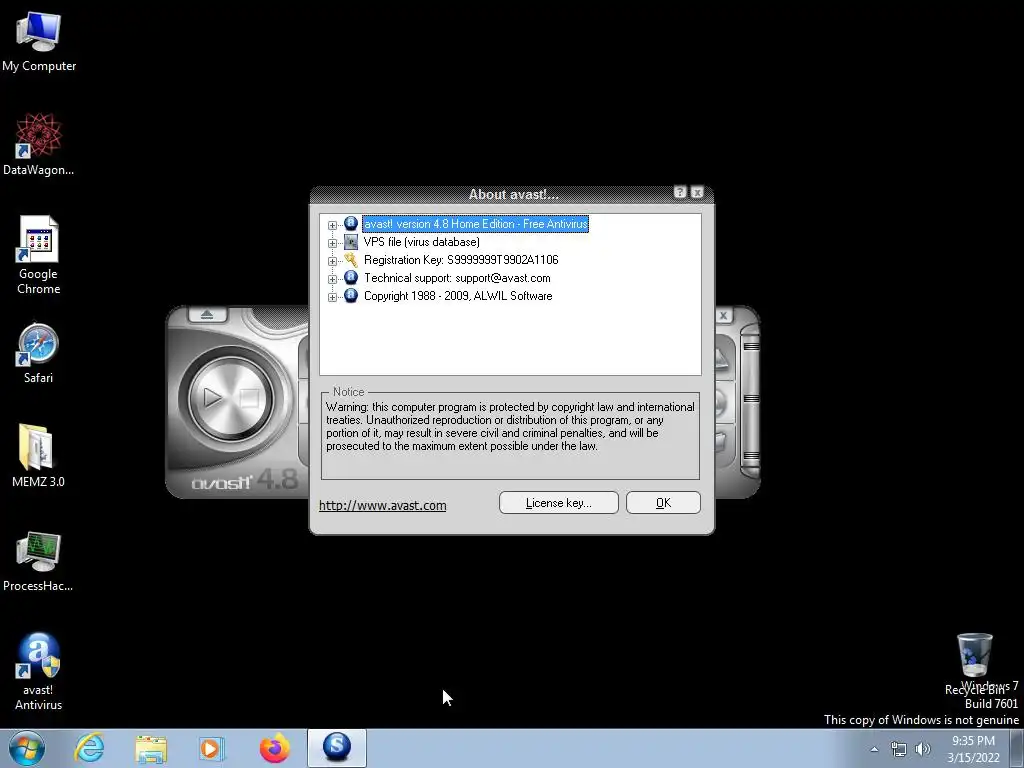Open My Computer desktop icon

[x=39, y=41]
